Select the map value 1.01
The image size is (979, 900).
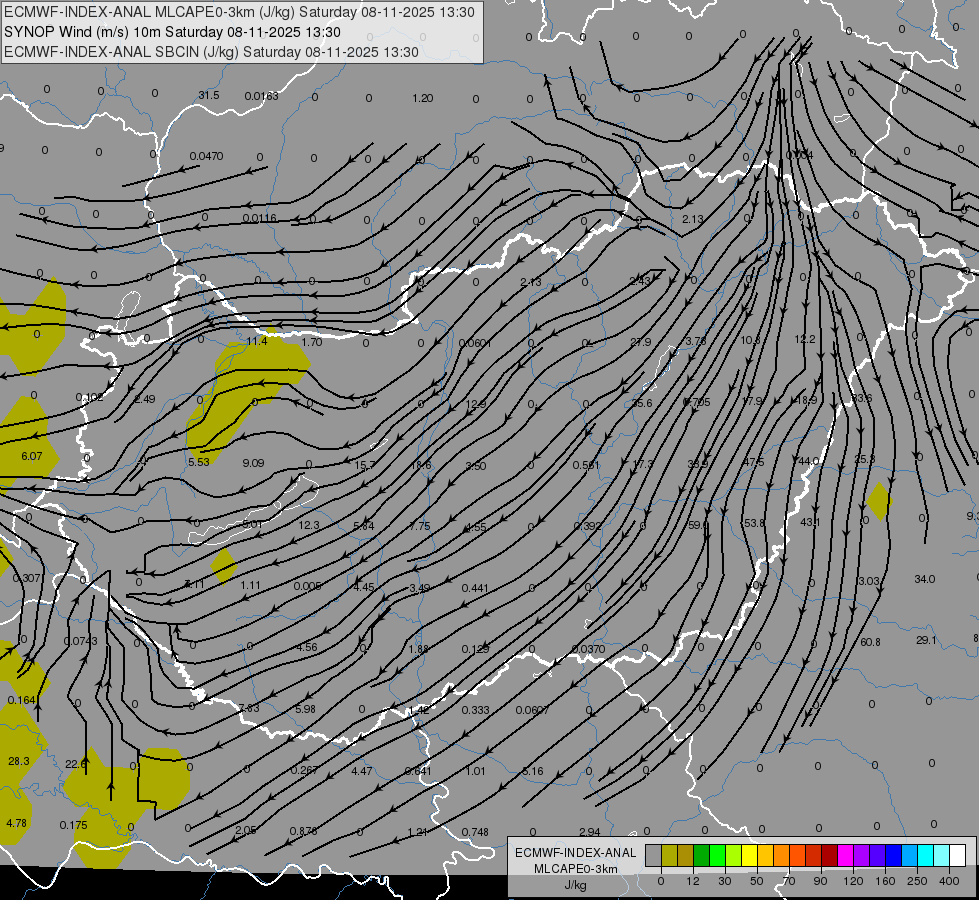pyautogui.click(x=475, y=771)
